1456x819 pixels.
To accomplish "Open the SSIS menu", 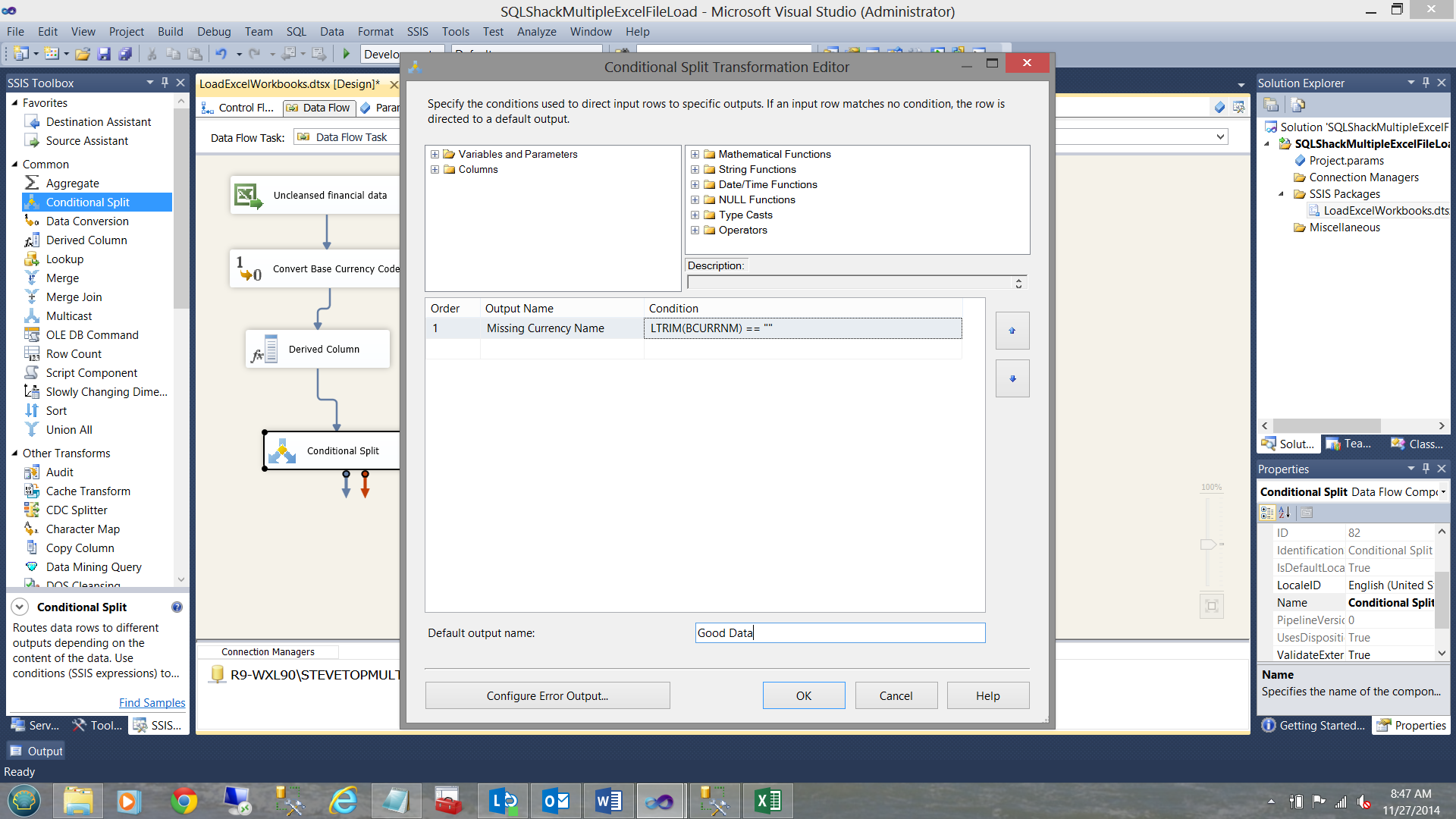I will (417, 31).
